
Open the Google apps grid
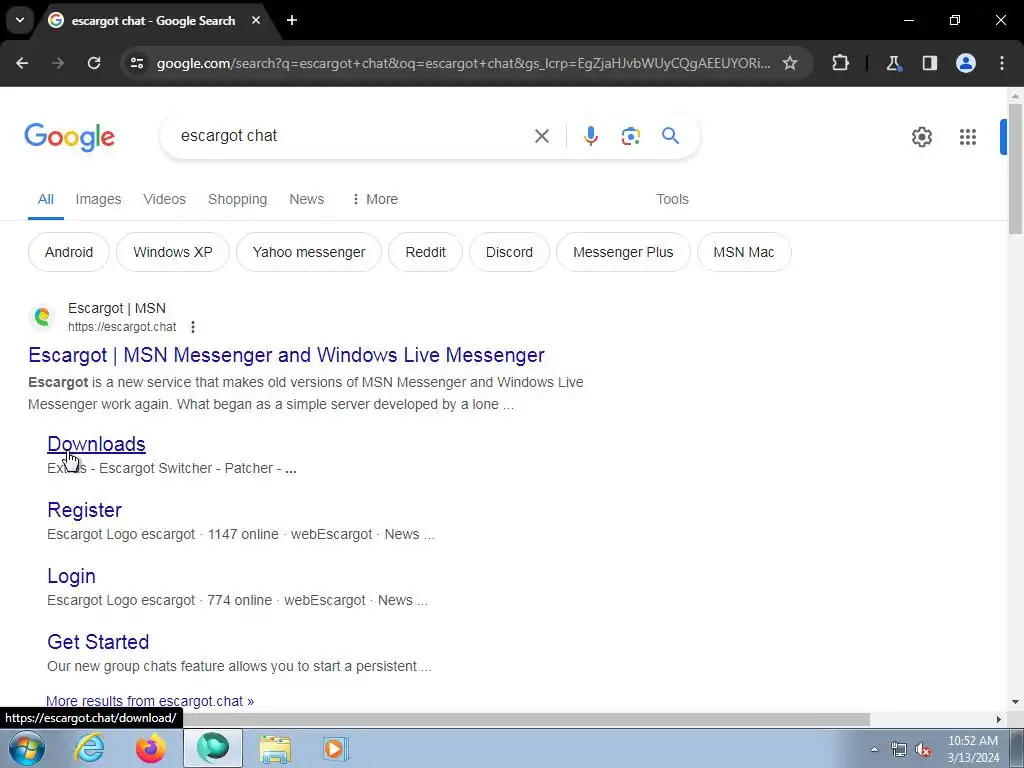(x=968, y=137)
